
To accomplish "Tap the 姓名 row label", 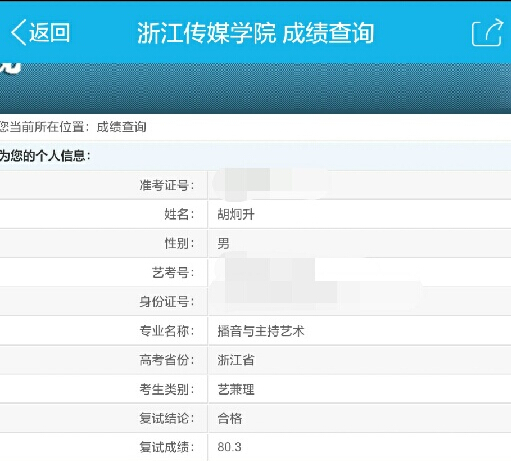I will tap(179, 214).
